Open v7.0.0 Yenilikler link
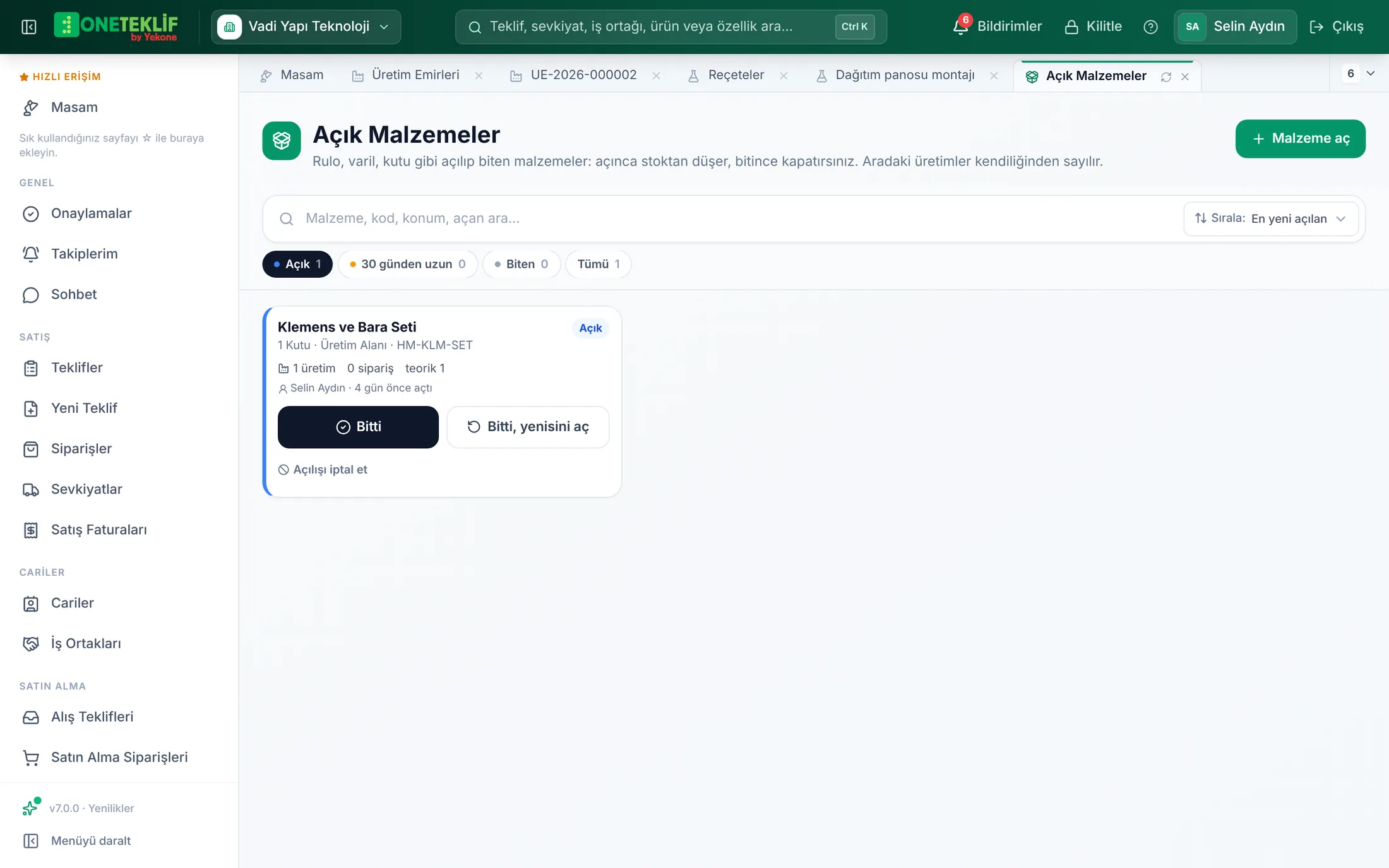The width and height of the screenshot is (1389, 868). tap(78, 808)
